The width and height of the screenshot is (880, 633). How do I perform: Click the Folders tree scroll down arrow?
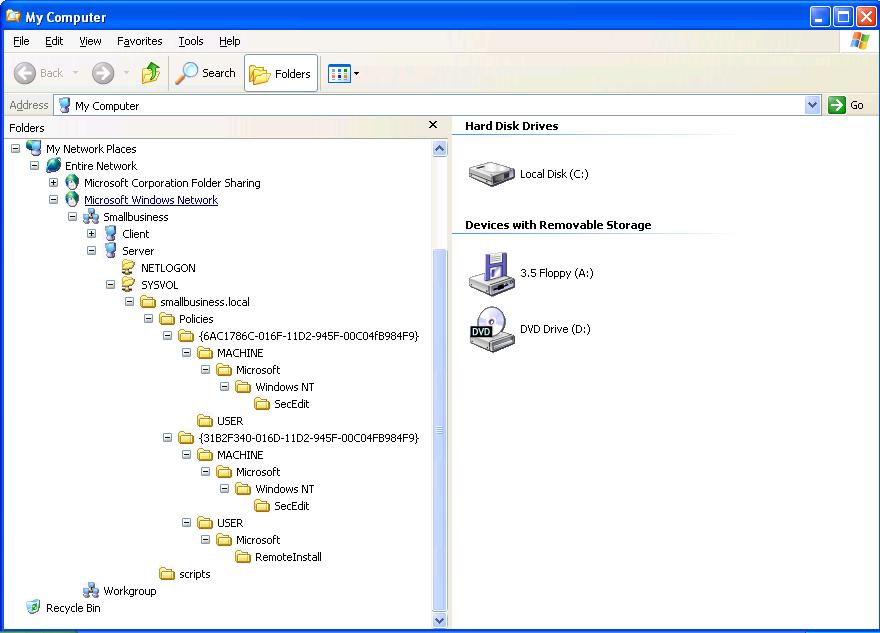[439, 620]
